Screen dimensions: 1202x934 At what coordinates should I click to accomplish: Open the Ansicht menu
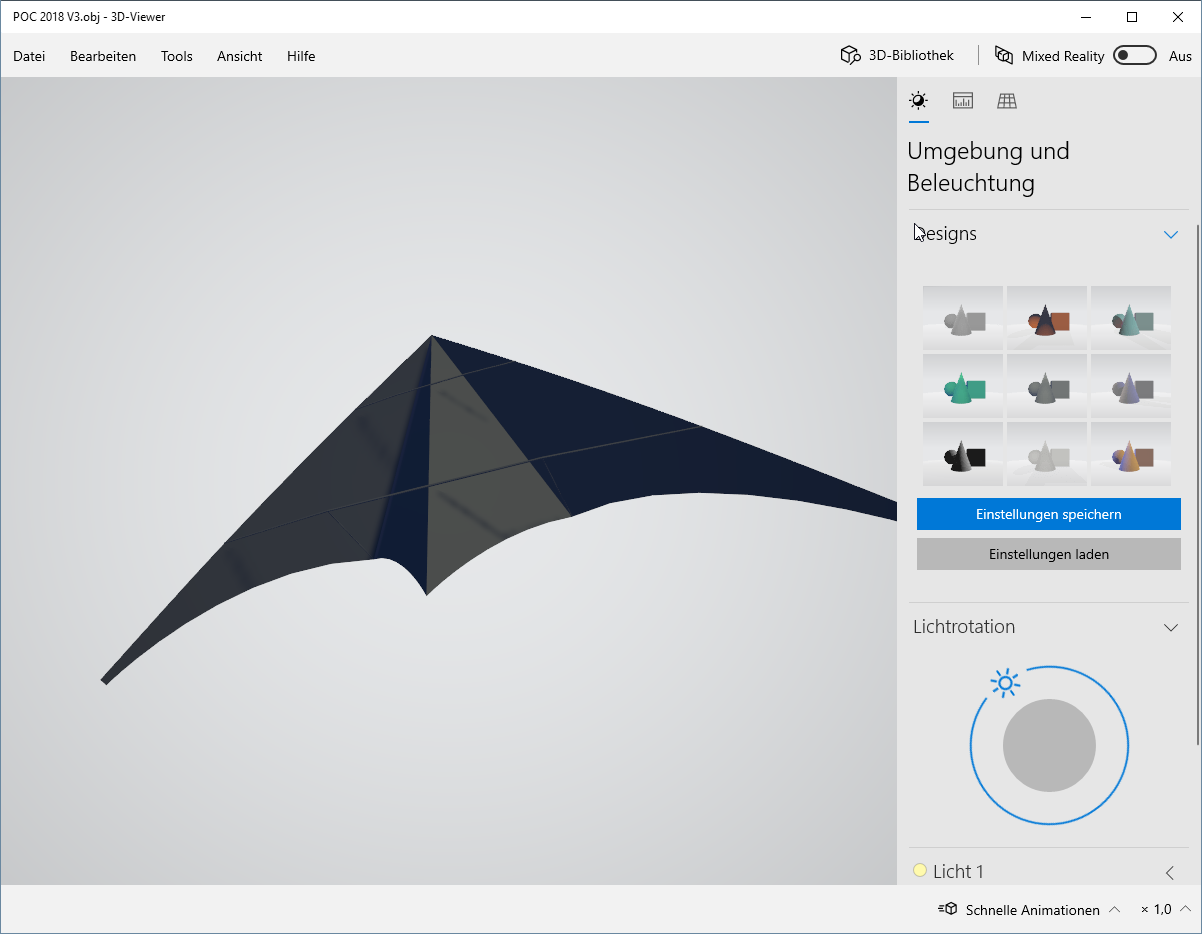(x=239, y=56)
